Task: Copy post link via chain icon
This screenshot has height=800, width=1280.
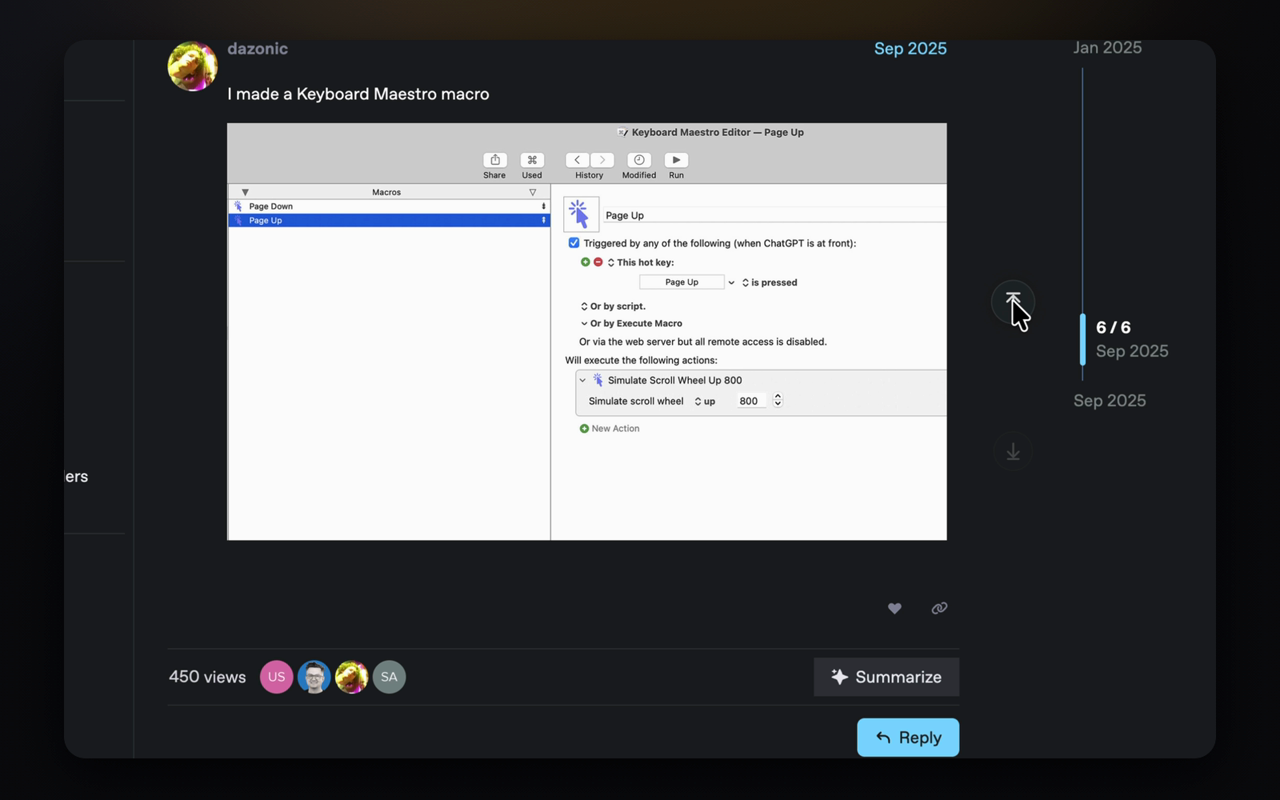Action: (x=939, y=608)
